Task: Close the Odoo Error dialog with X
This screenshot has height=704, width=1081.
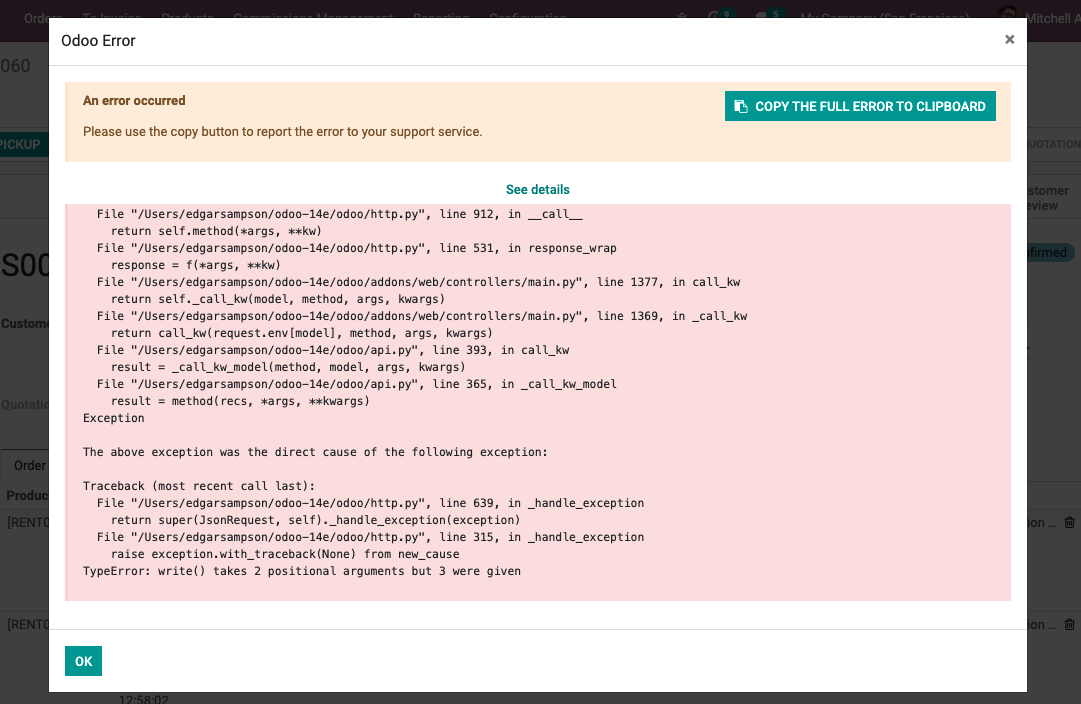Action: point(1009,39)
